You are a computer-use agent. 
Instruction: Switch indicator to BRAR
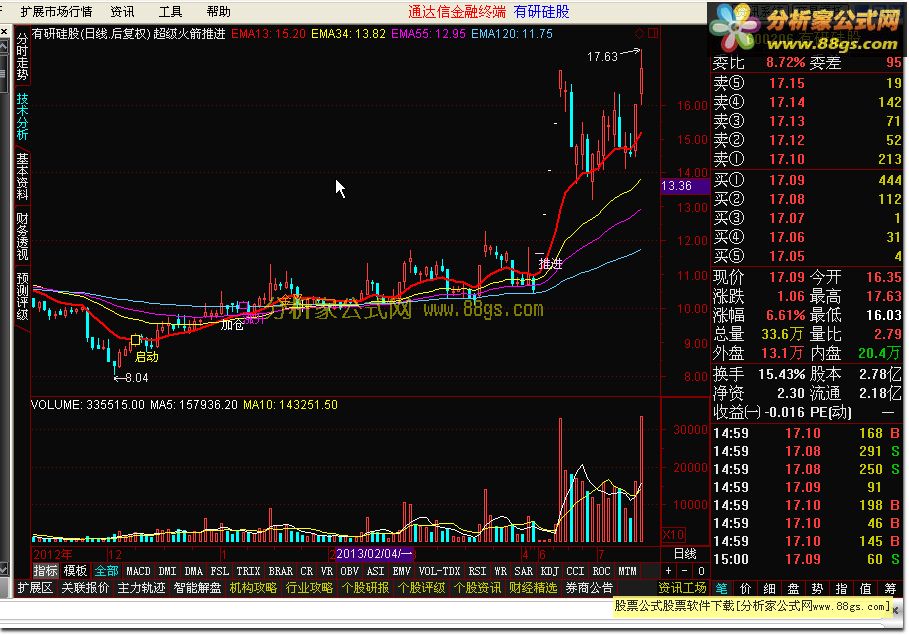point(281,571)
